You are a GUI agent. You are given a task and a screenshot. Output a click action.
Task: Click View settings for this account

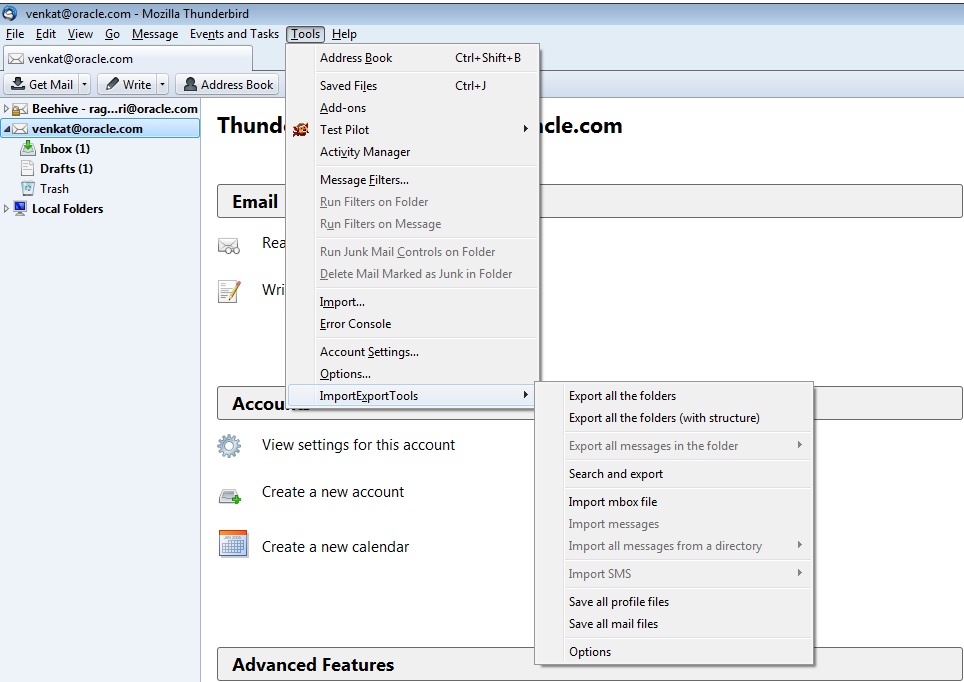[x=358, y=445]
